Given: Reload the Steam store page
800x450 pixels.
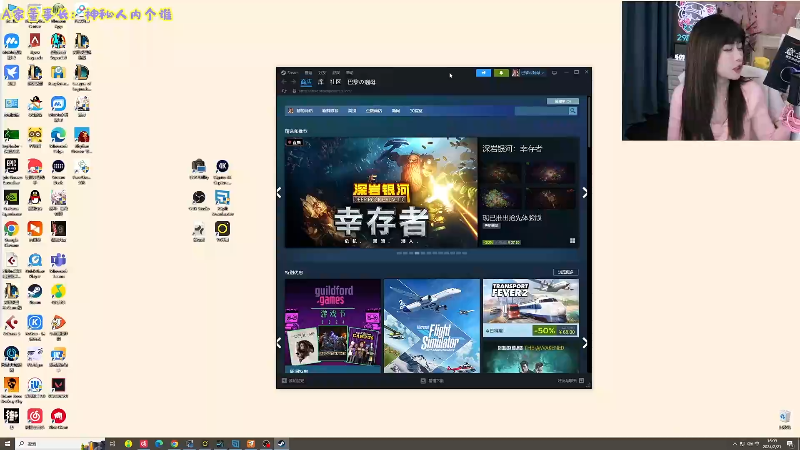Looking at the screenshot, I should tap(284, 91).
